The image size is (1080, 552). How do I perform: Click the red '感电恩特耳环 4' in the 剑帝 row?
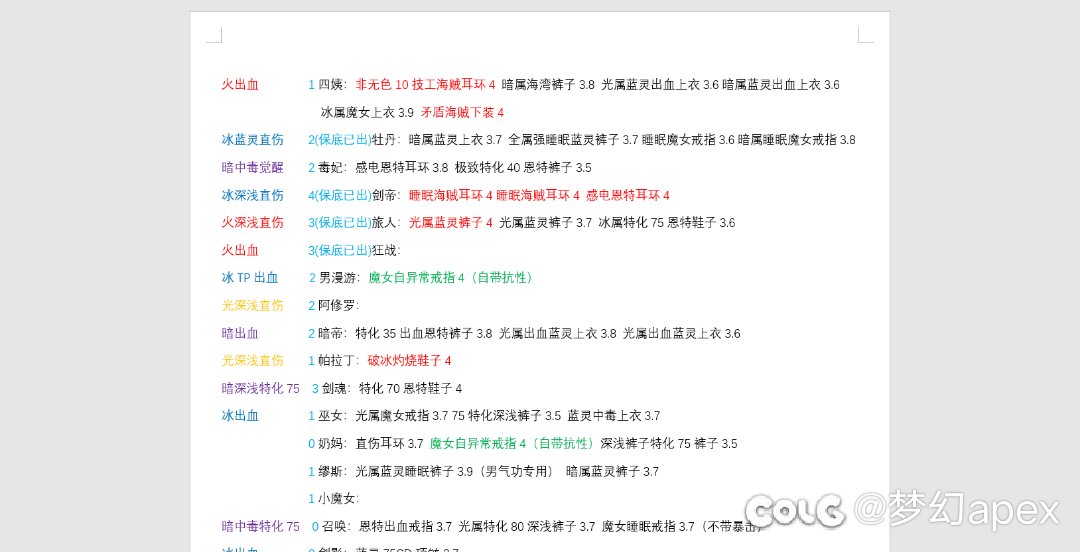coord(627,195)
